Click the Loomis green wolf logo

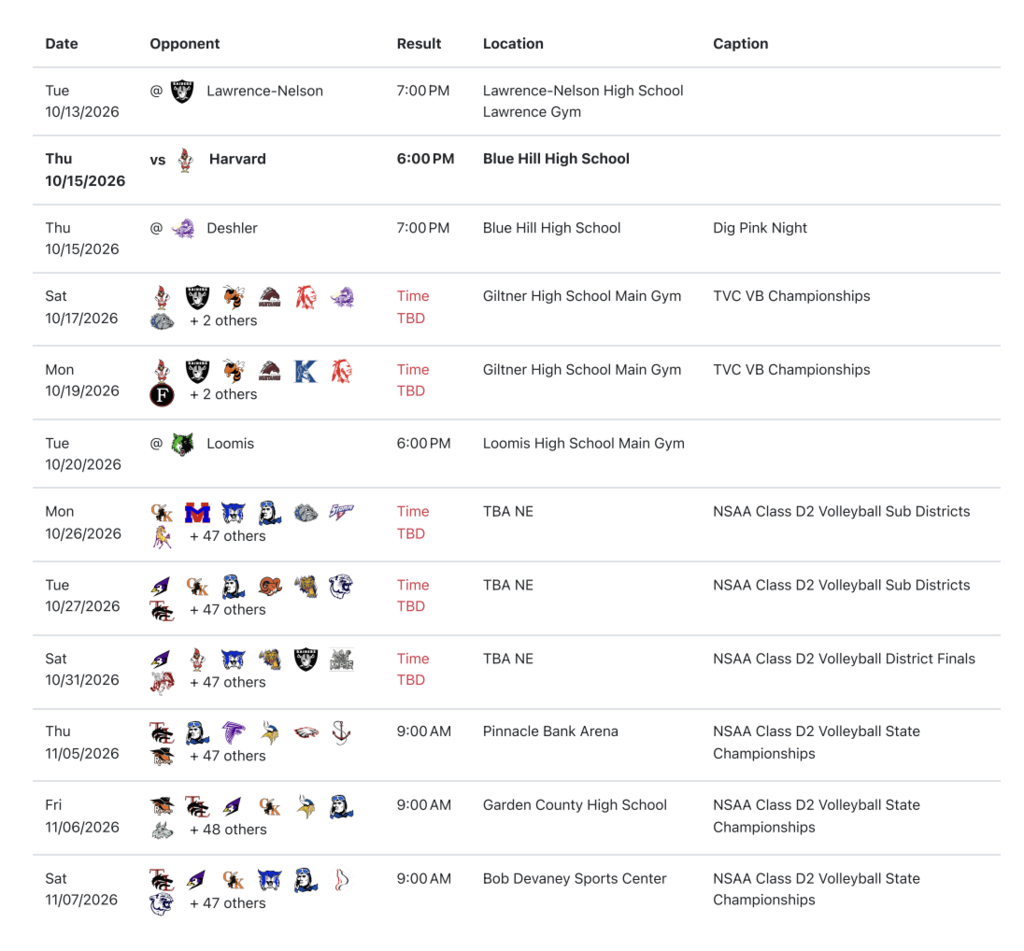point(183,444)
